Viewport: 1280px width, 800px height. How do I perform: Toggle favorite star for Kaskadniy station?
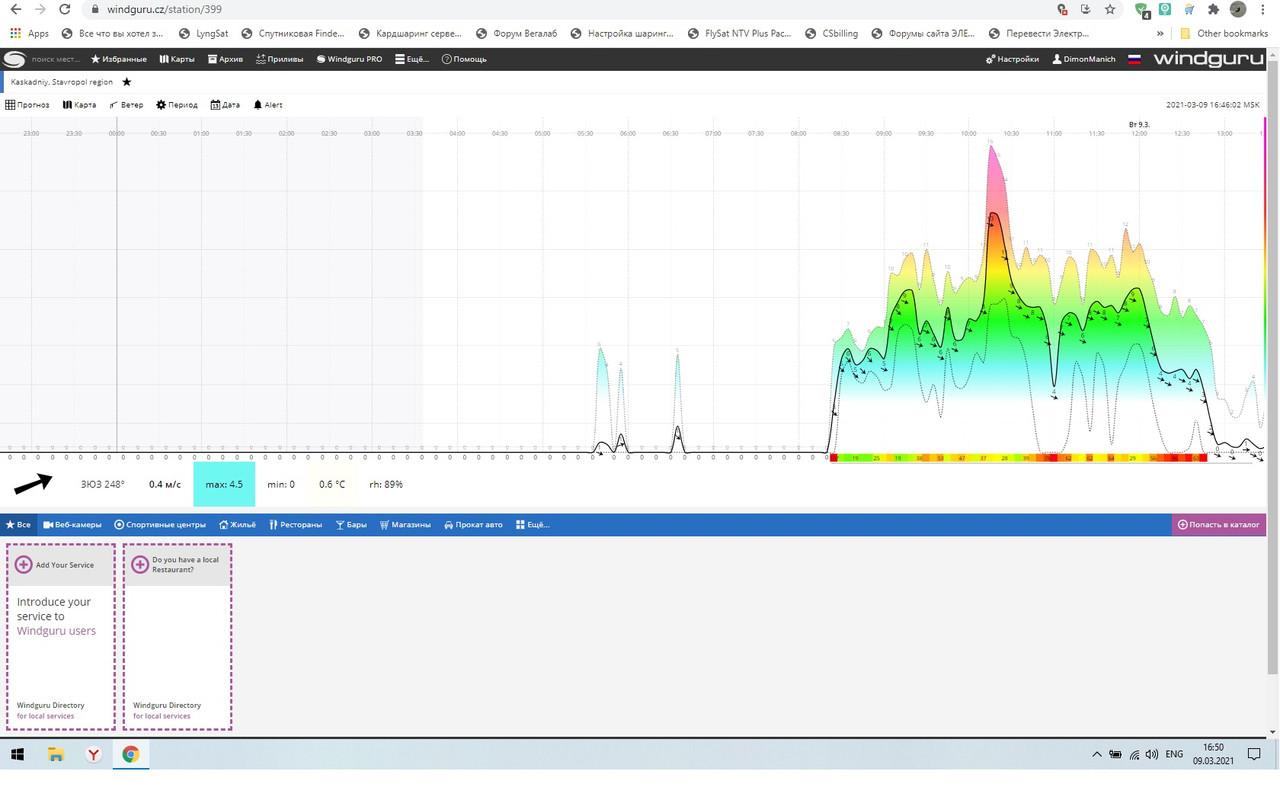click(126, 82)
